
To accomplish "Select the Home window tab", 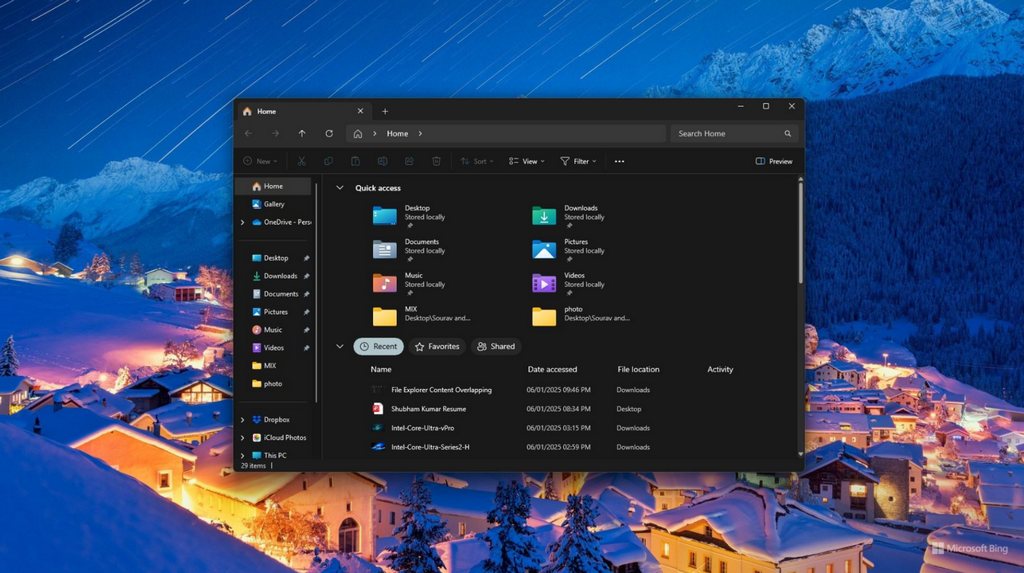I will coord(303,112).
